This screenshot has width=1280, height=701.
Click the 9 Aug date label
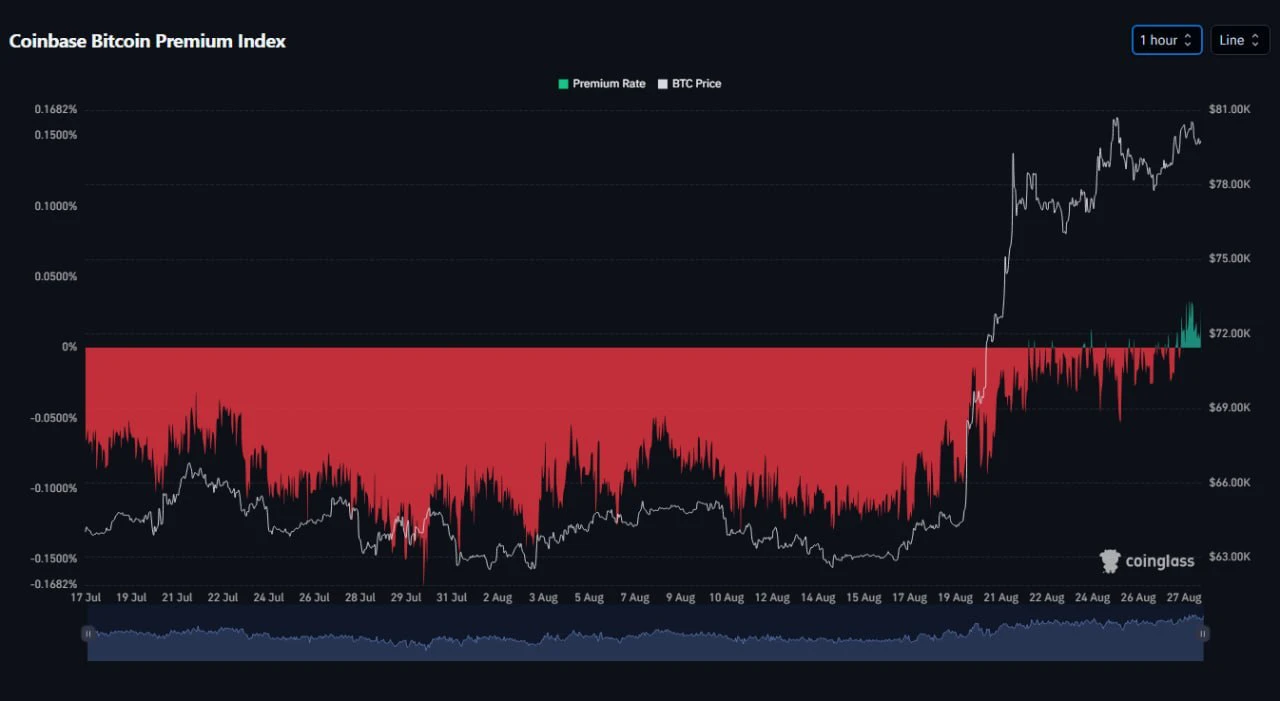(679, 598)
